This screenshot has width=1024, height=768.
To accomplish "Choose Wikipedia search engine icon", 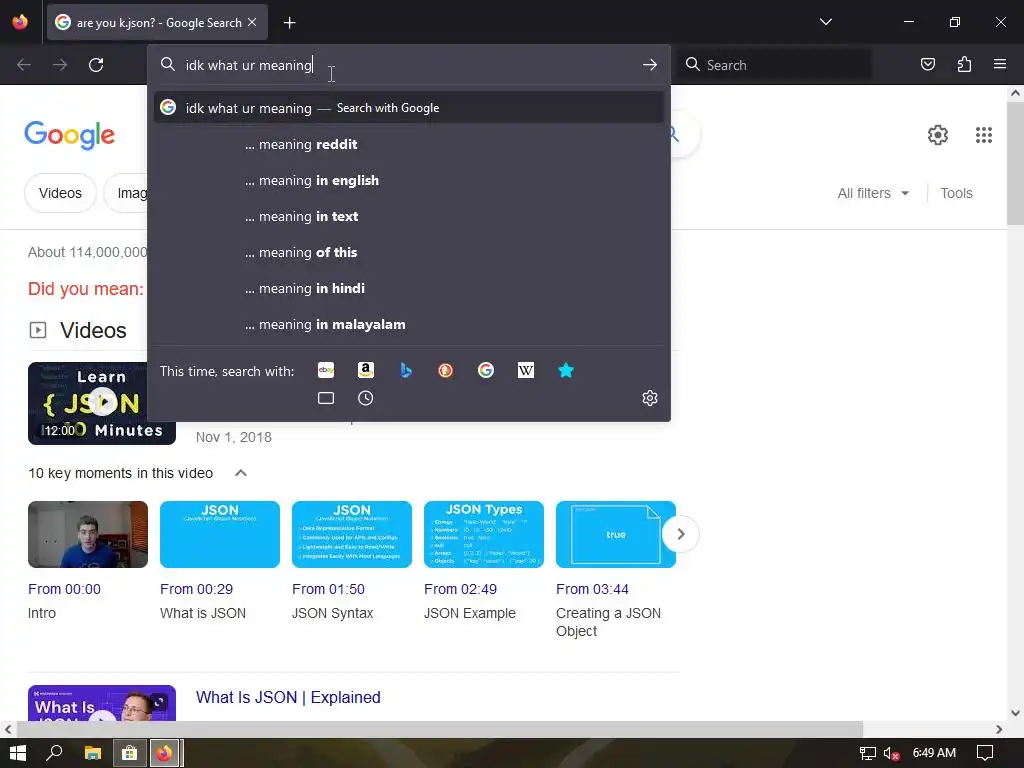I will [x=526, y=370].
